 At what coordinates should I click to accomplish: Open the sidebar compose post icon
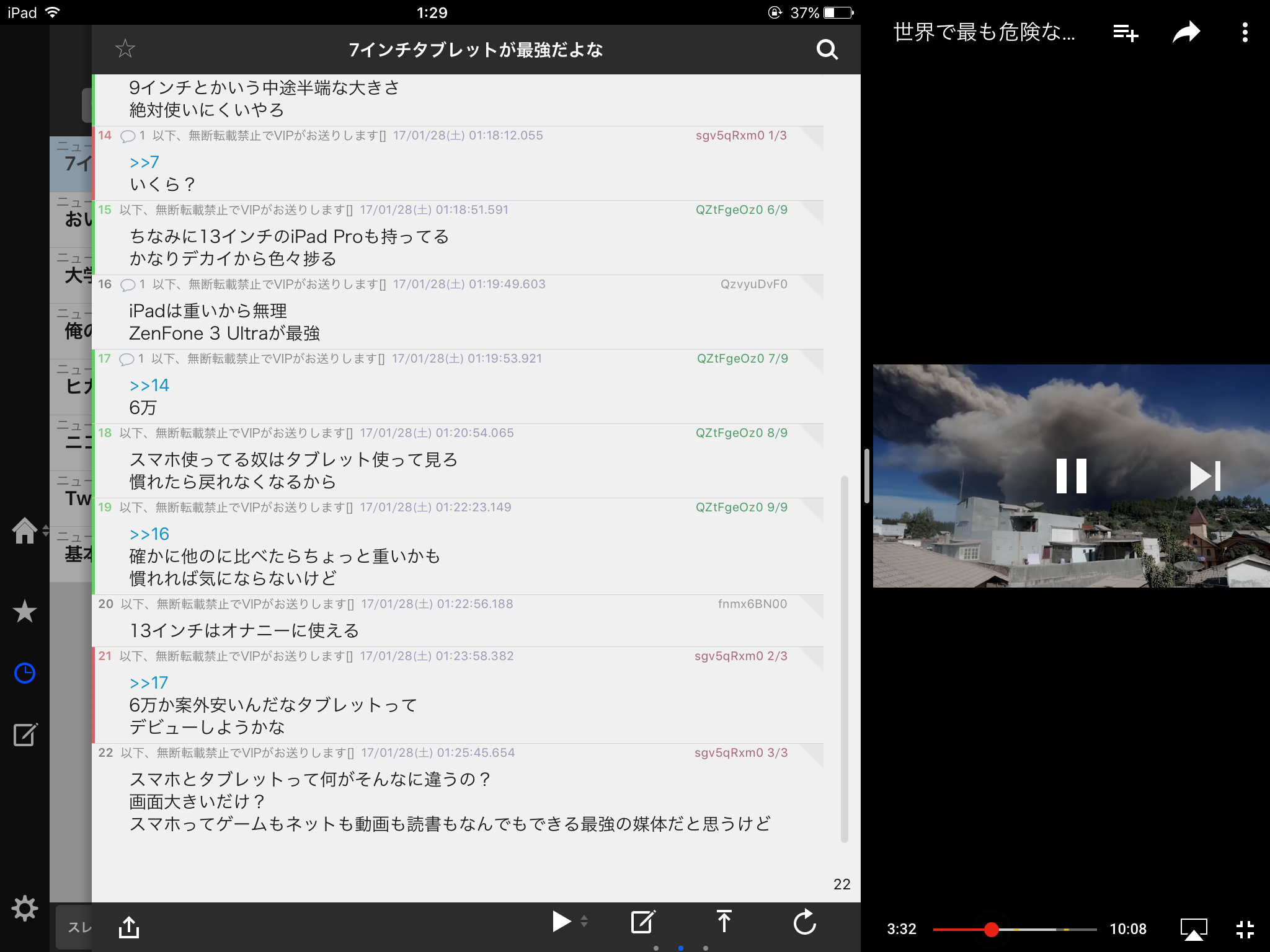point(25,734)
